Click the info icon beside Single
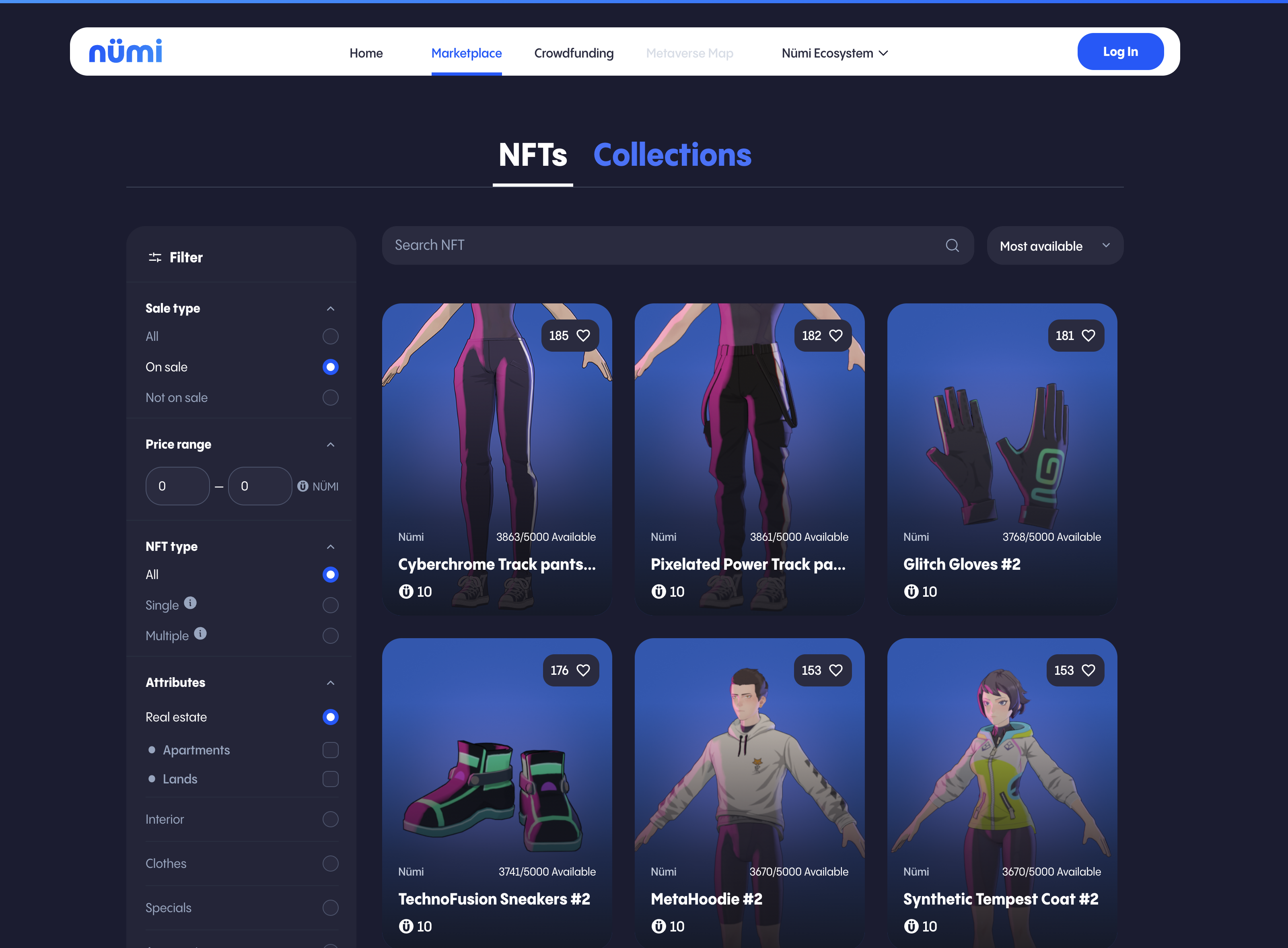The image size is (1288, 948). click(x=190, y=603)
